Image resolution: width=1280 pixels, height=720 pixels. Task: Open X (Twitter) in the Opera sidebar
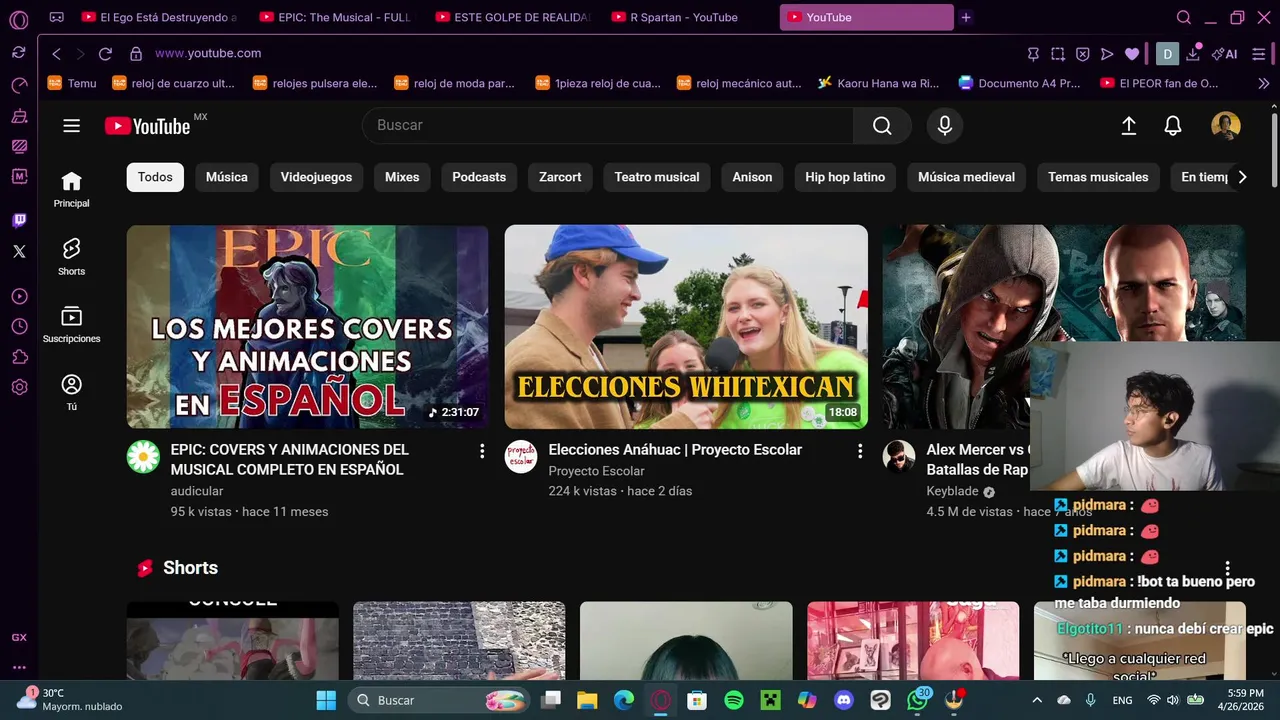click(x=19, y=251)
